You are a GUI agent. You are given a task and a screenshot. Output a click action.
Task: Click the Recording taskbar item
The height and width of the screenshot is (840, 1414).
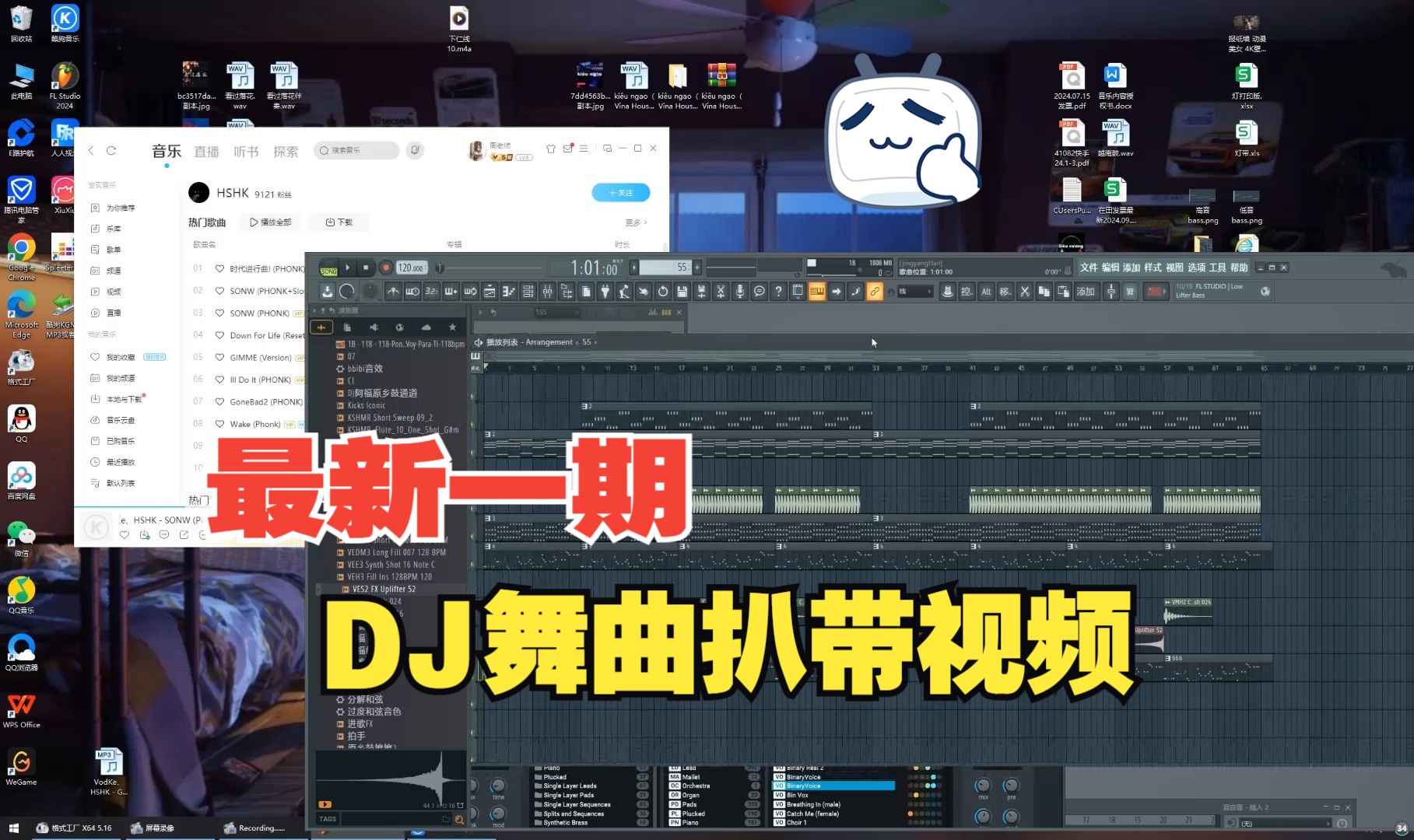[x=255, y=828]
